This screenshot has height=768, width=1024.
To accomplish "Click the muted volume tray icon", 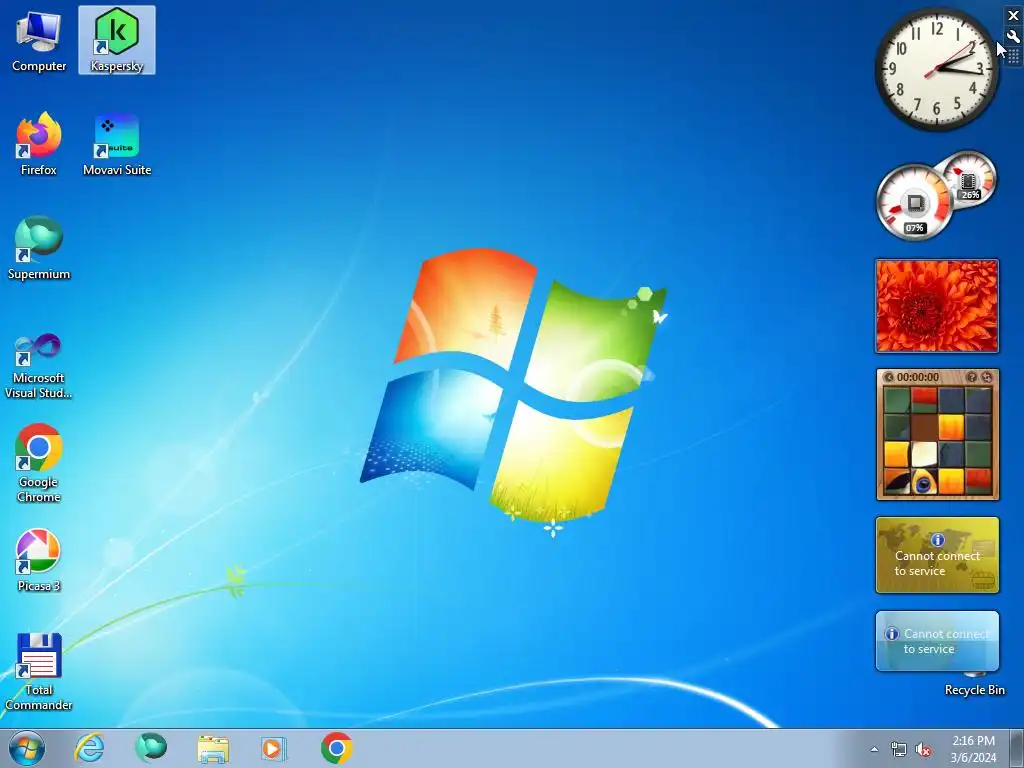I will (x=923, y=749).
